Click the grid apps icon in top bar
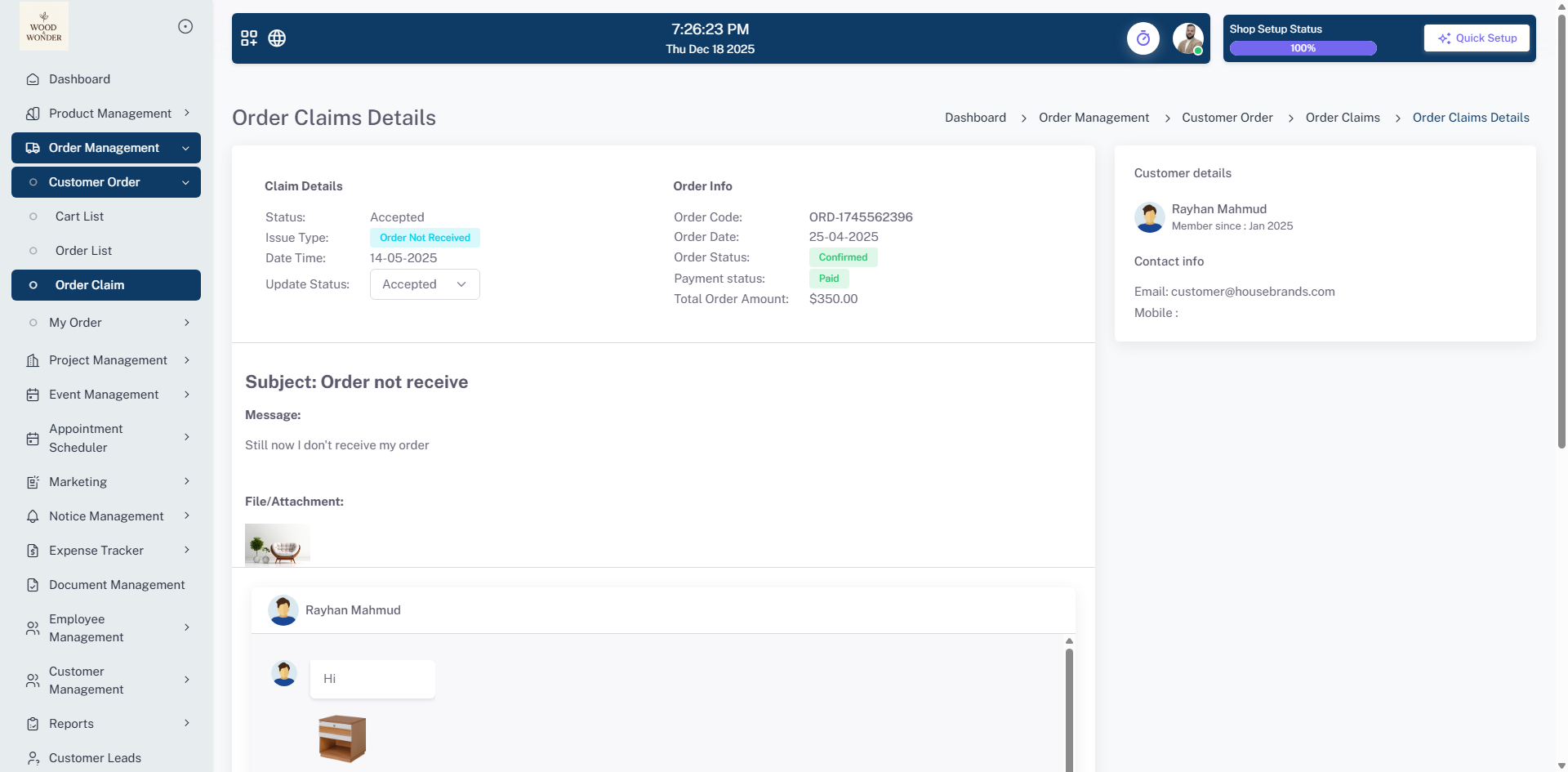Image resolution: width=1568 pixels, height=772 pixels. (249, 38)
